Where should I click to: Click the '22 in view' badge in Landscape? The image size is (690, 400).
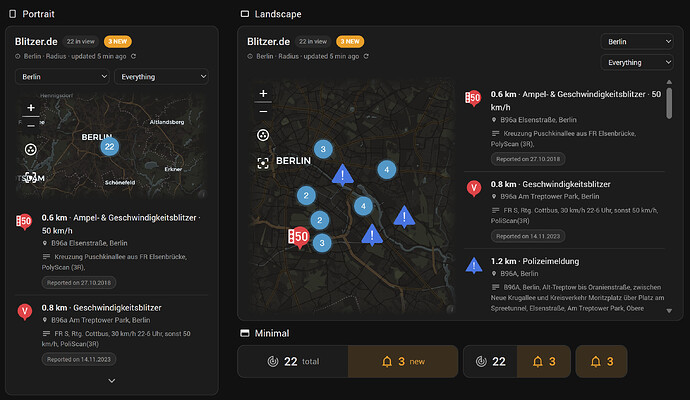pos(313,41)
